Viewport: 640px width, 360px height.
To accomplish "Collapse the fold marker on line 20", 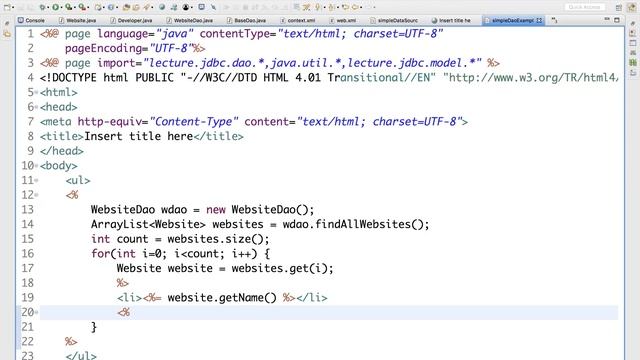I will click(x=36, y=312).
